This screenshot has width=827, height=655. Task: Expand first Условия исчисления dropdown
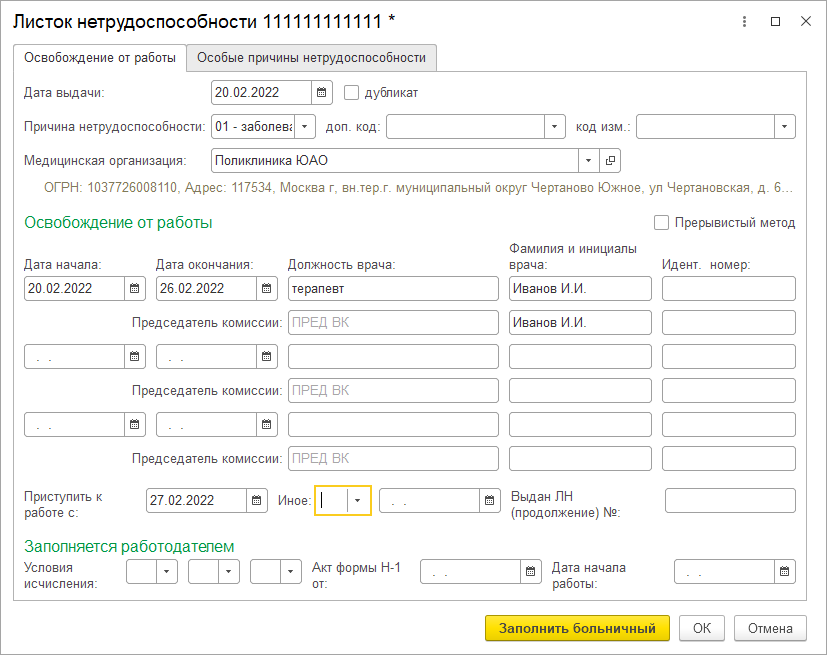coord(166,572)
